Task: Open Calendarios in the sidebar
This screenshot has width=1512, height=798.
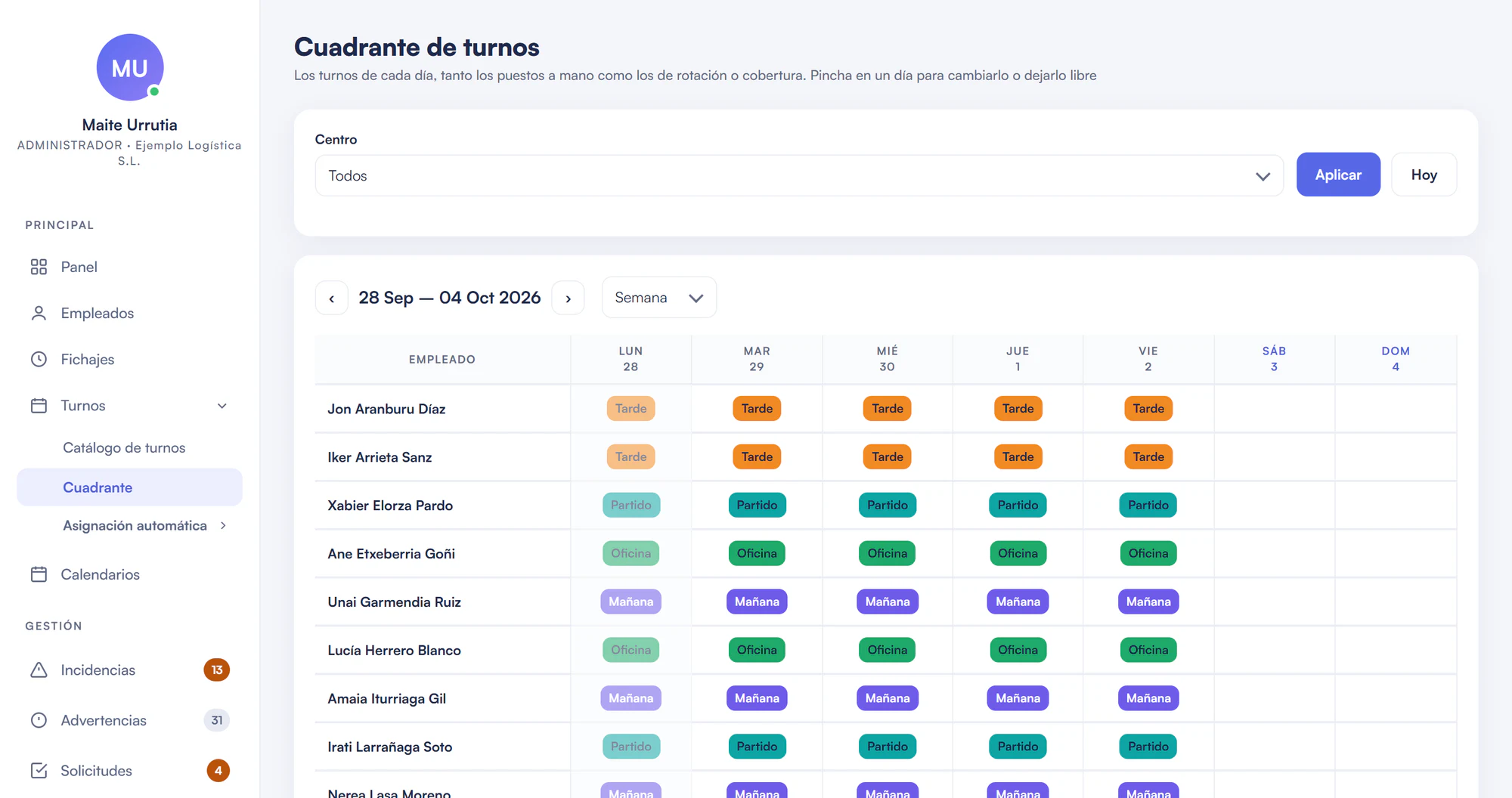Action: [100, 574]
